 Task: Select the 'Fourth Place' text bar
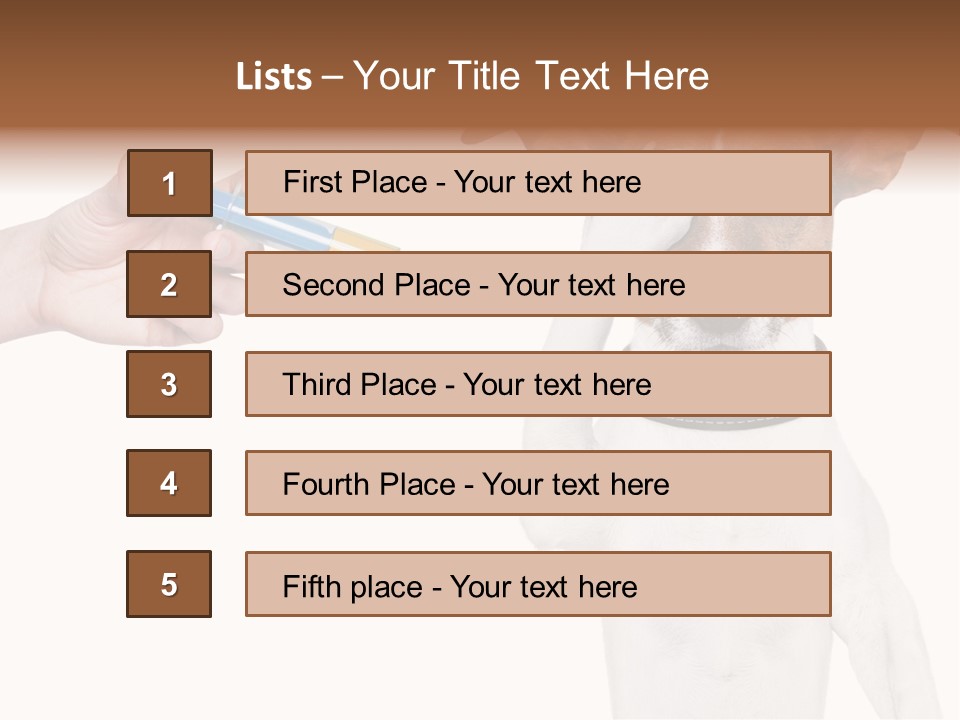538,483
